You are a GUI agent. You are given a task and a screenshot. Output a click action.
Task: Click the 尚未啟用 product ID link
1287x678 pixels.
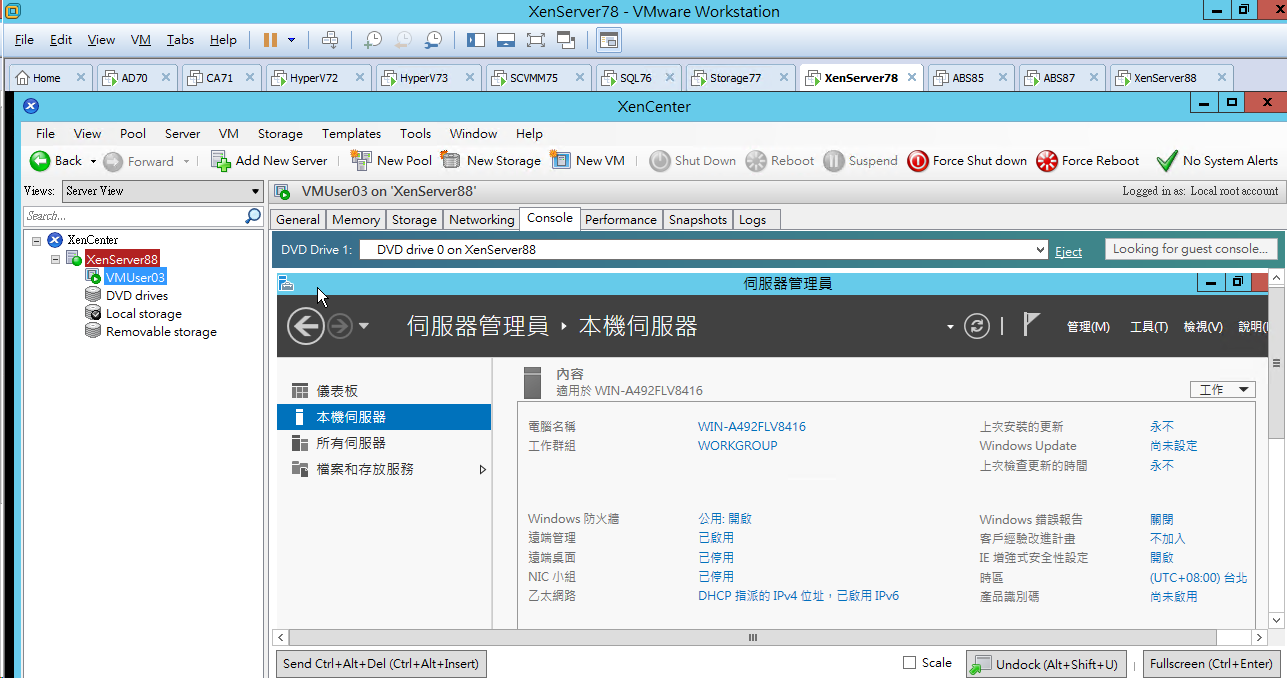click(x=1173, y=597)
